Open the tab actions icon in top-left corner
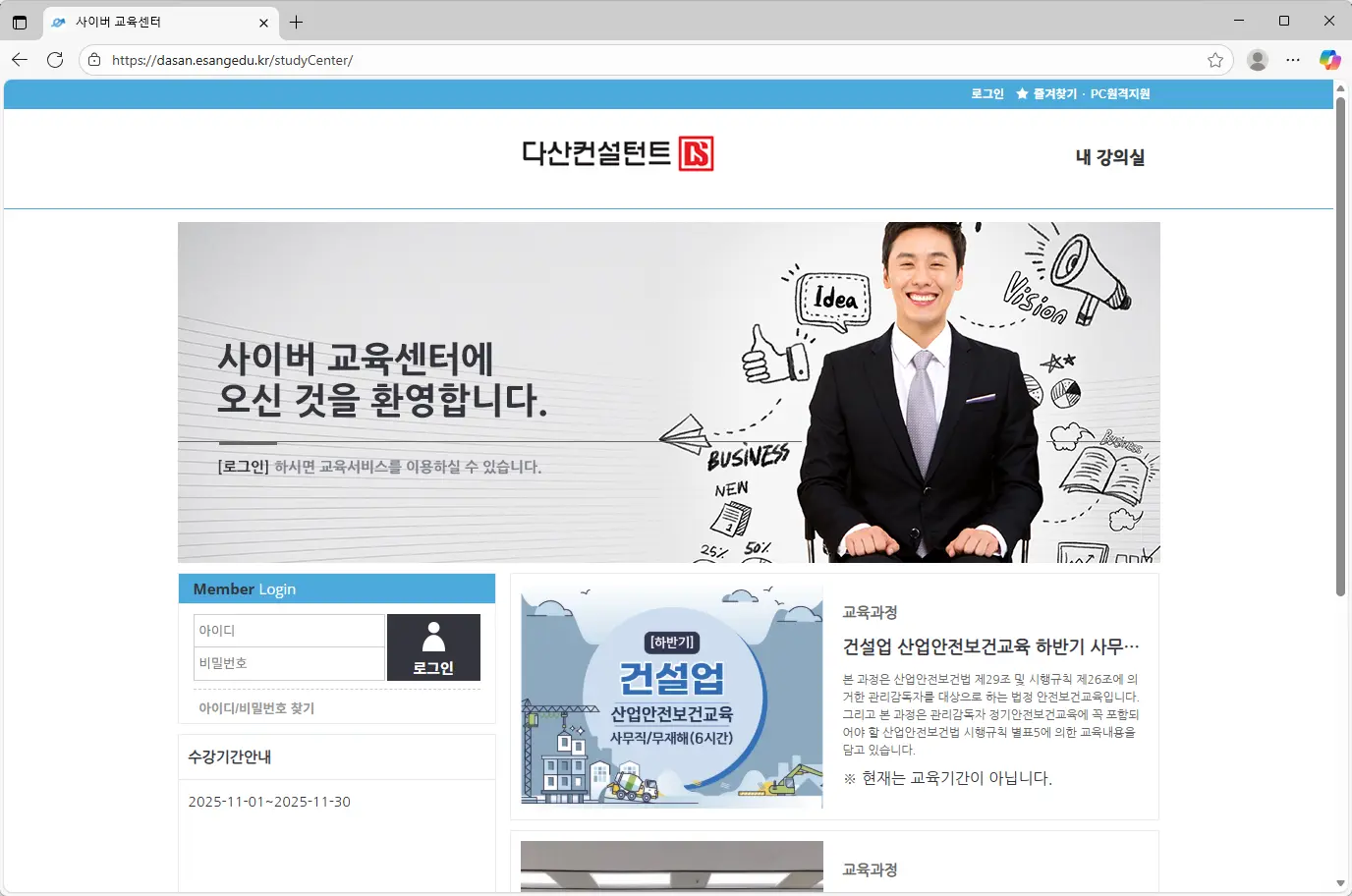 tap(20, 22)
